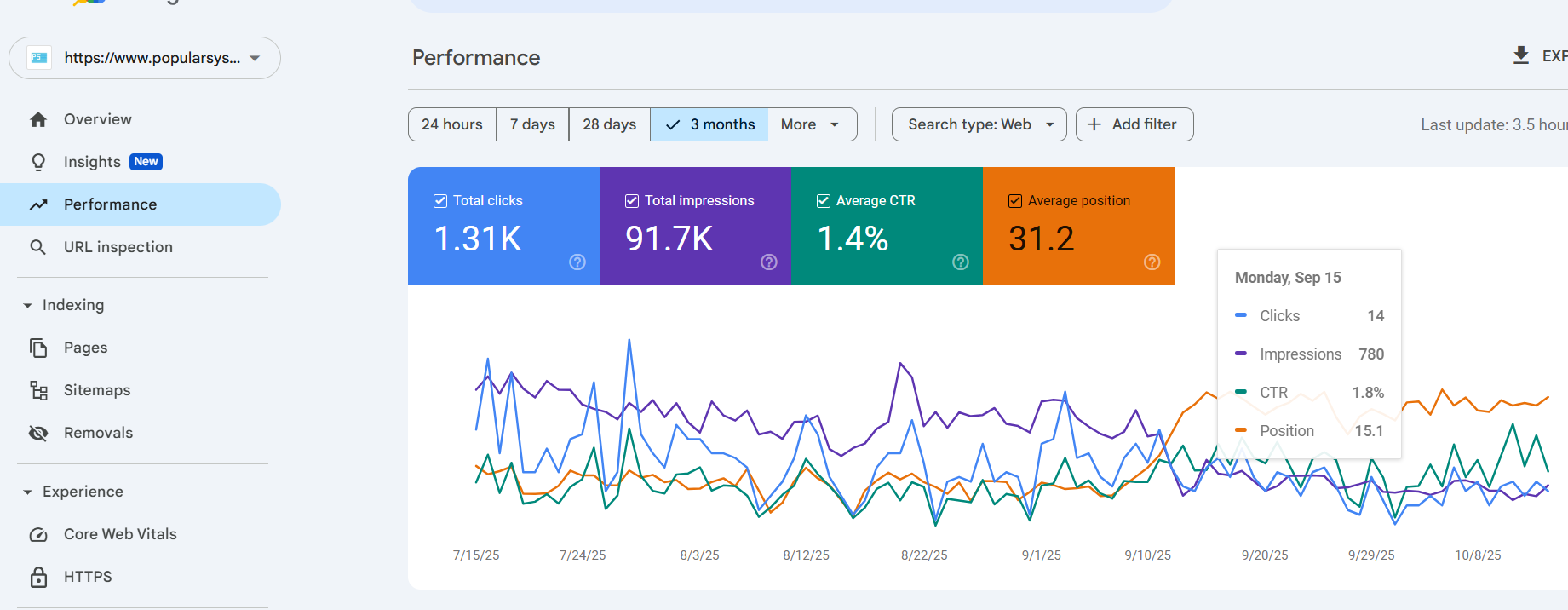Collapse the Indexing section
Viewport: 1568px width, 610px height.
(28, 305)
